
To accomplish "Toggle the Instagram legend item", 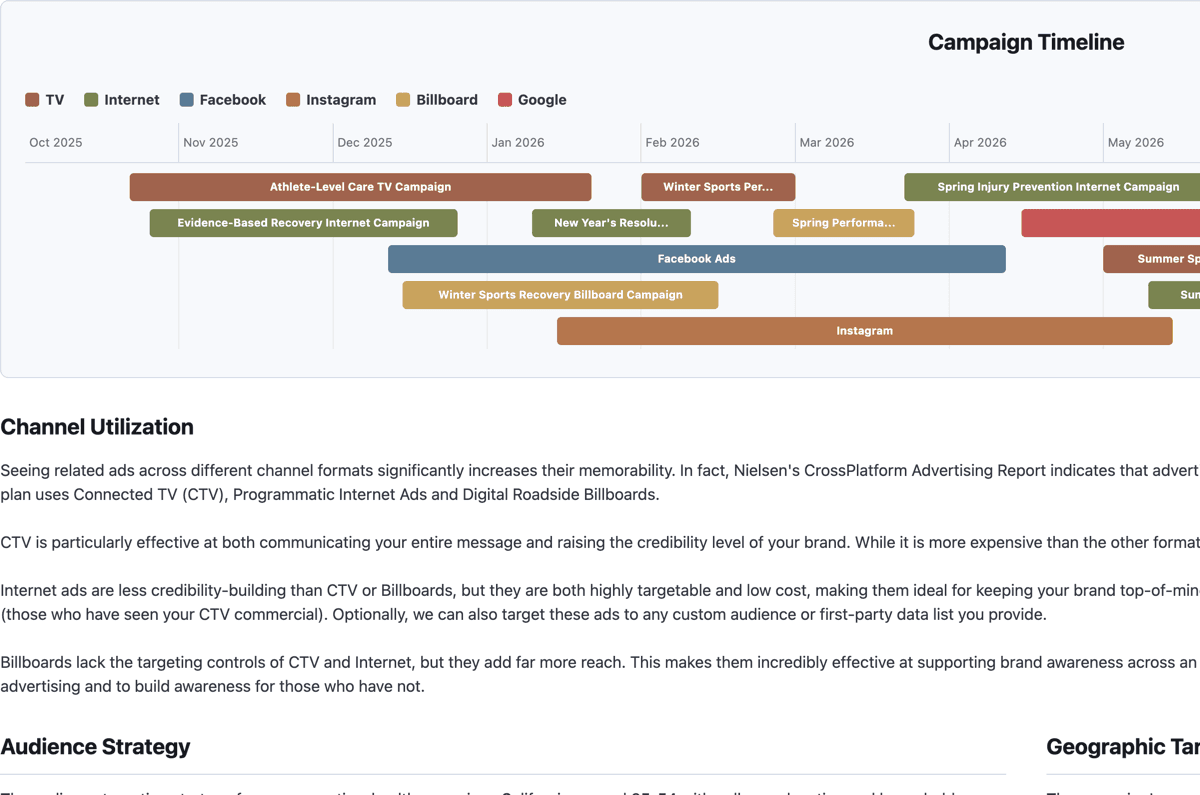I will click(331, 100).
